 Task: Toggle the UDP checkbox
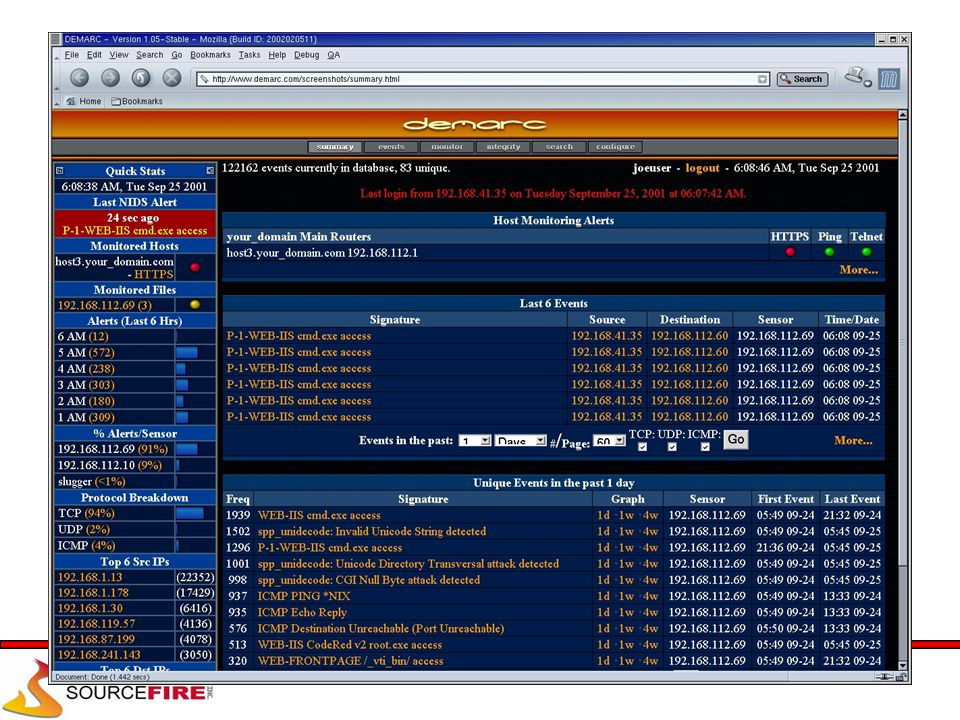click(672, 447)
